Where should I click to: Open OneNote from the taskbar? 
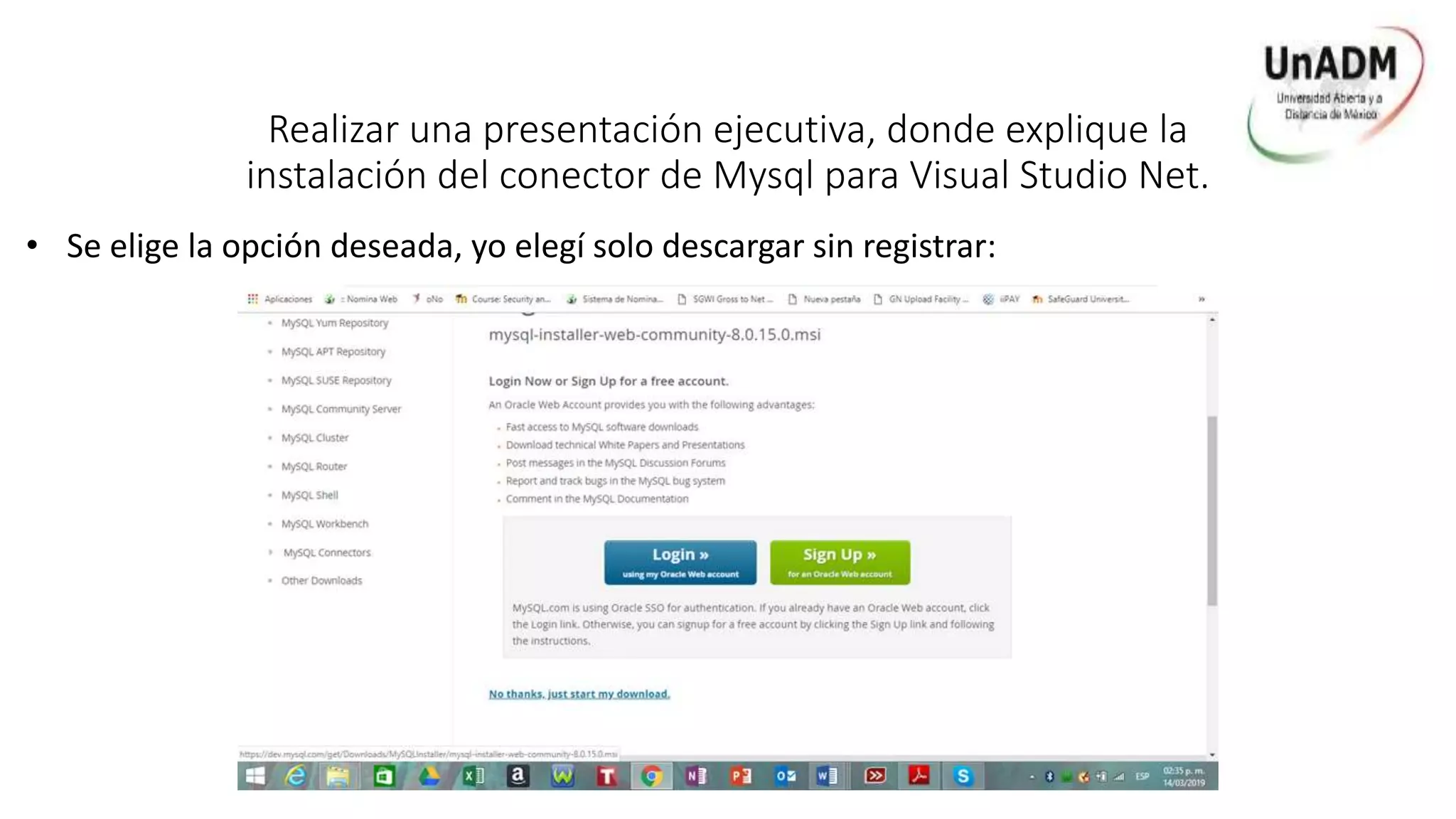pos(696,776)
